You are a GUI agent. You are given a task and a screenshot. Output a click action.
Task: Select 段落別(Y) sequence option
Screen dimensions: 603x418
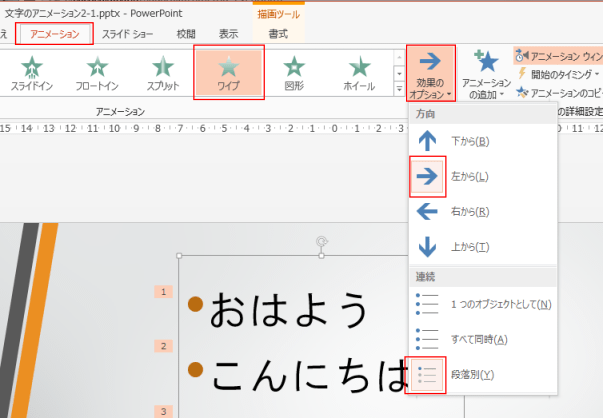click(x=483, y=374)
